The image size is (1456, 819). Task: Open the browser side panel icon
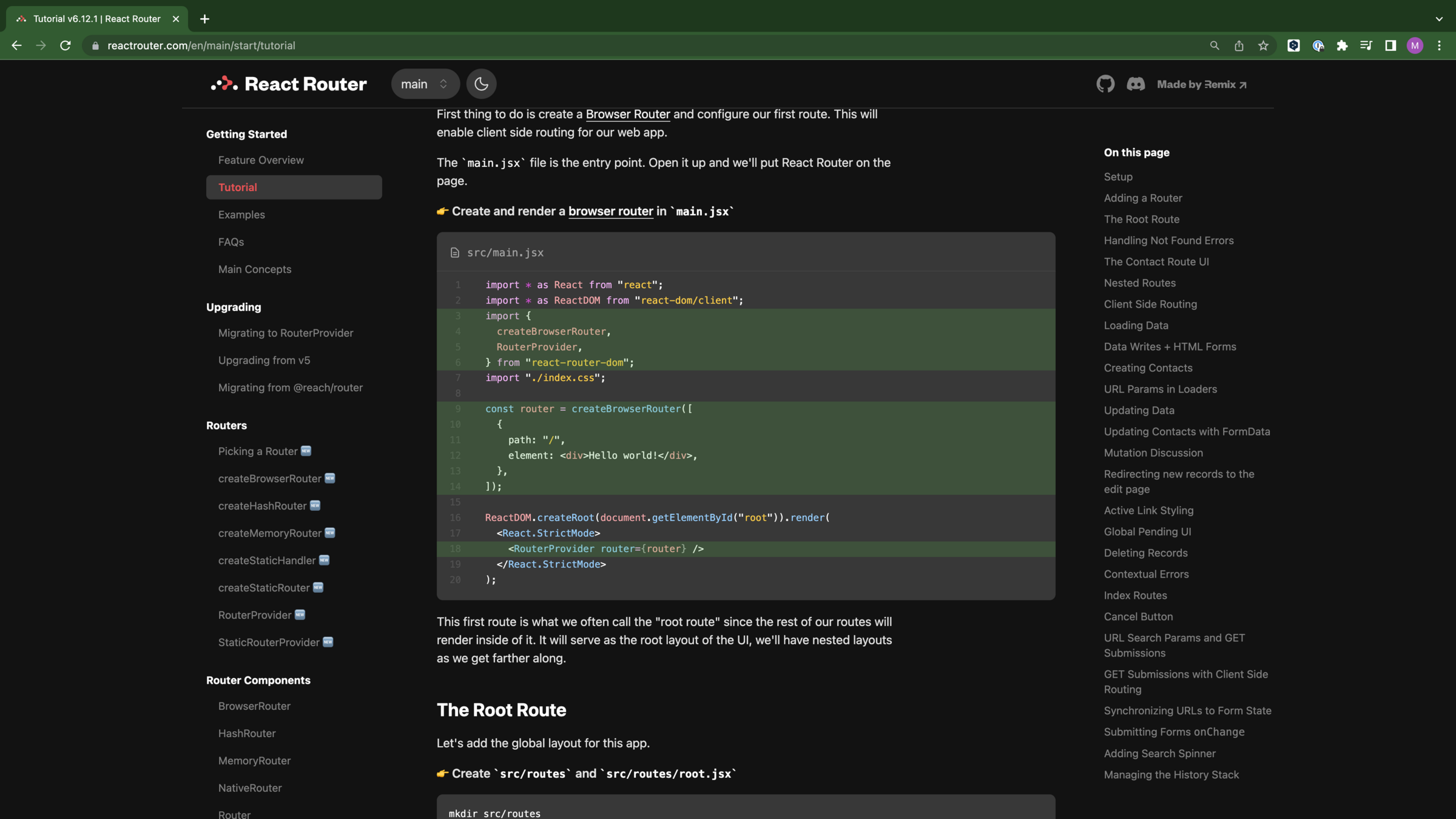coord(1390,45)
